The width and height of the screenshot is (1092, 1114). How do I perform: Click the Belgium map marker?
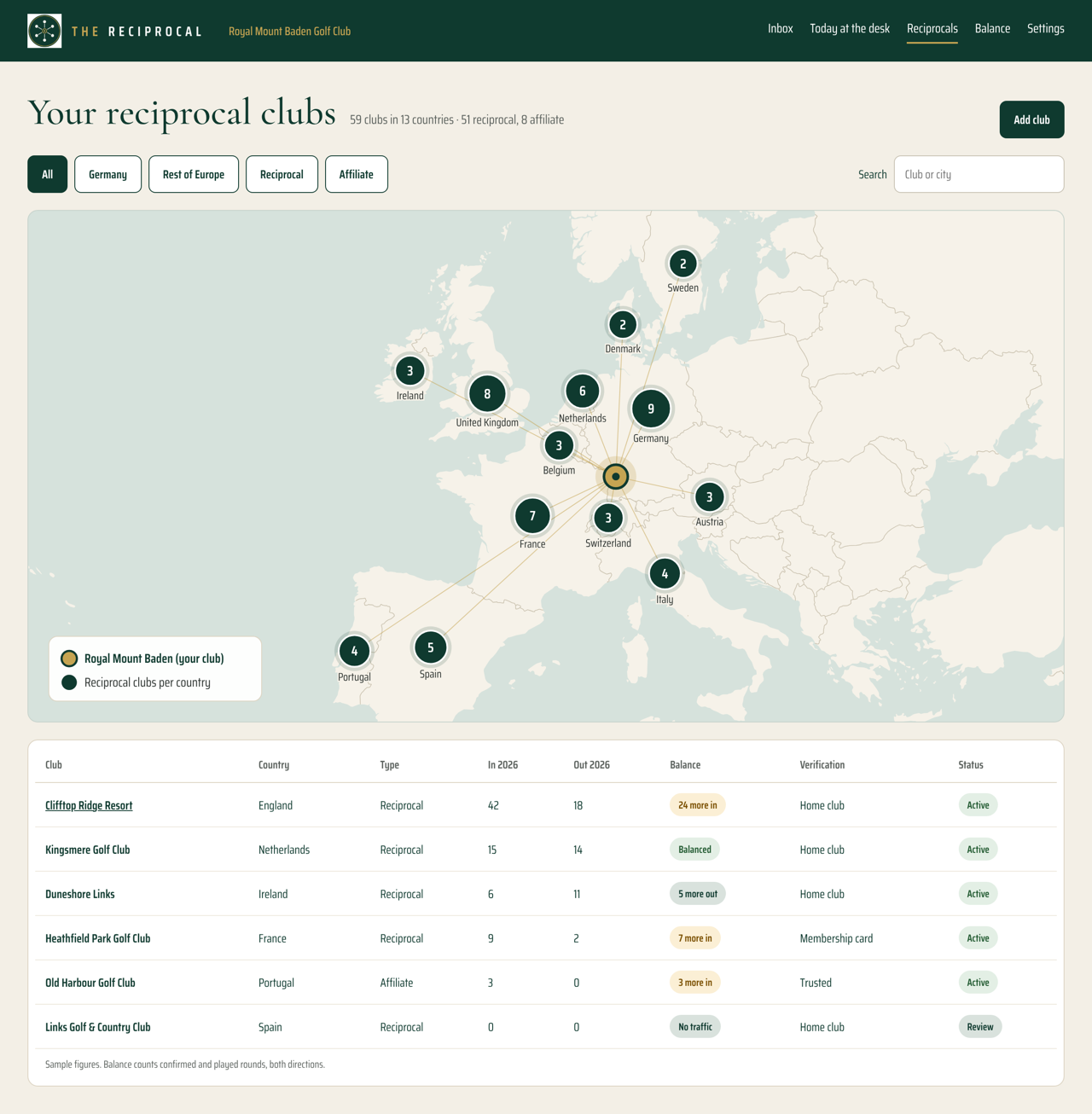[559, 445]
